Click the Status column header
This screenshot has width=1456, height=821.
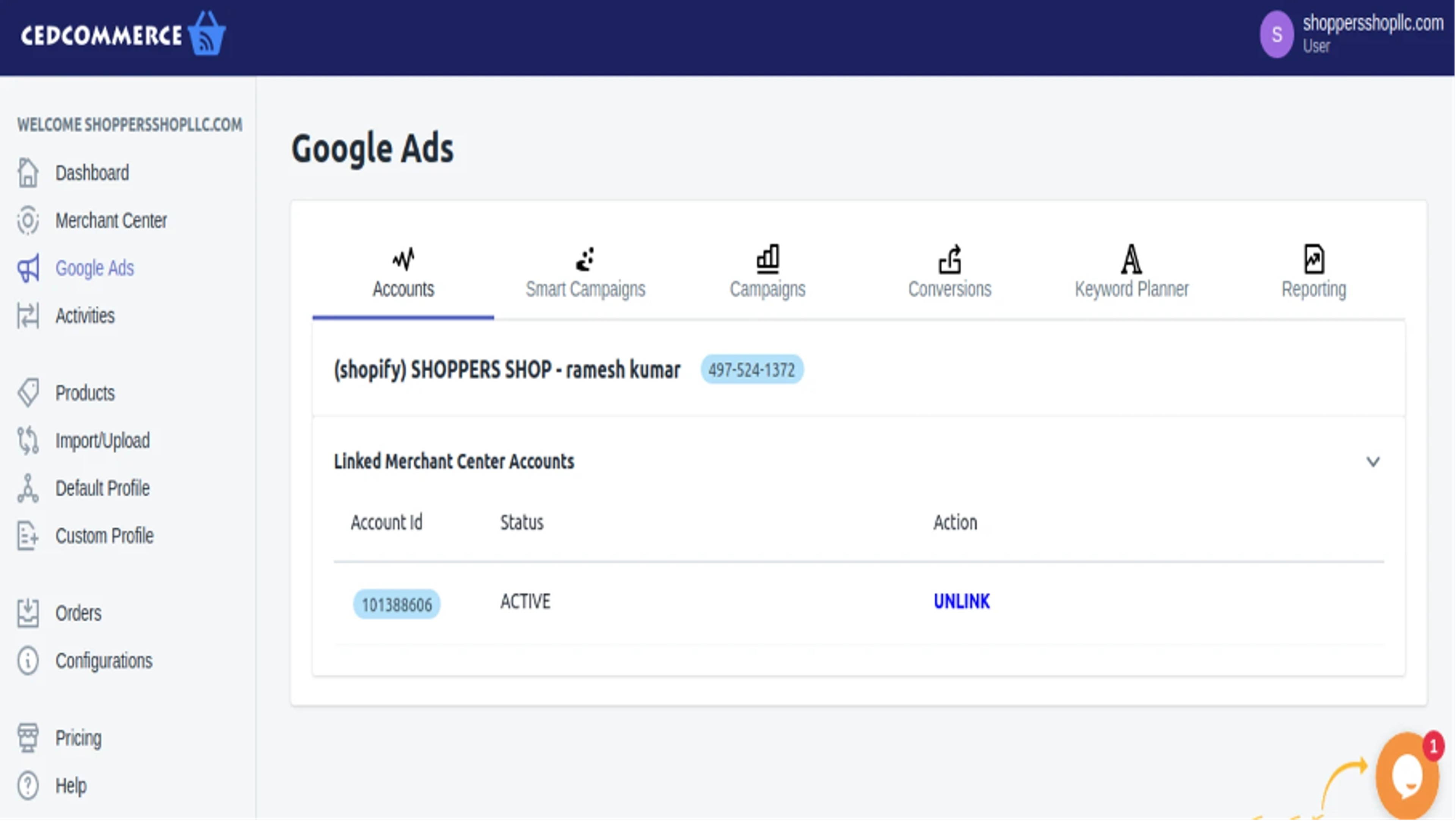[522, 523]
